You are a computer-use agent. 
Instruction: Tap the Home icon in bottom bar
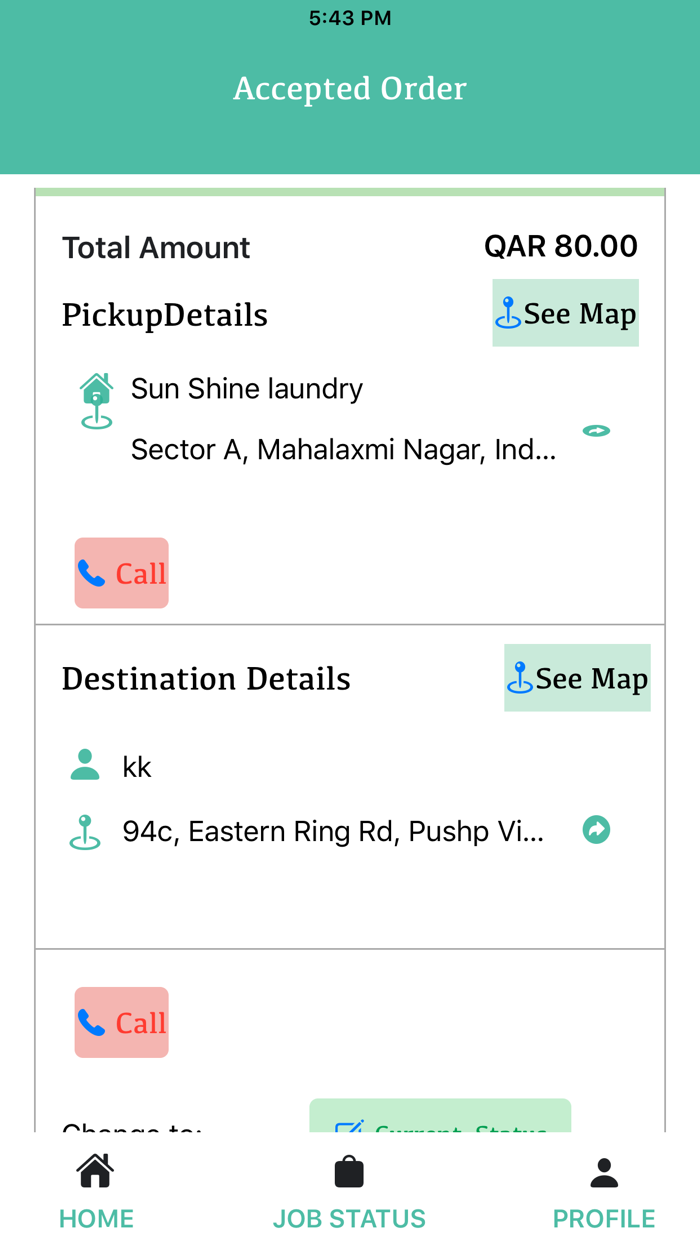96,1171
